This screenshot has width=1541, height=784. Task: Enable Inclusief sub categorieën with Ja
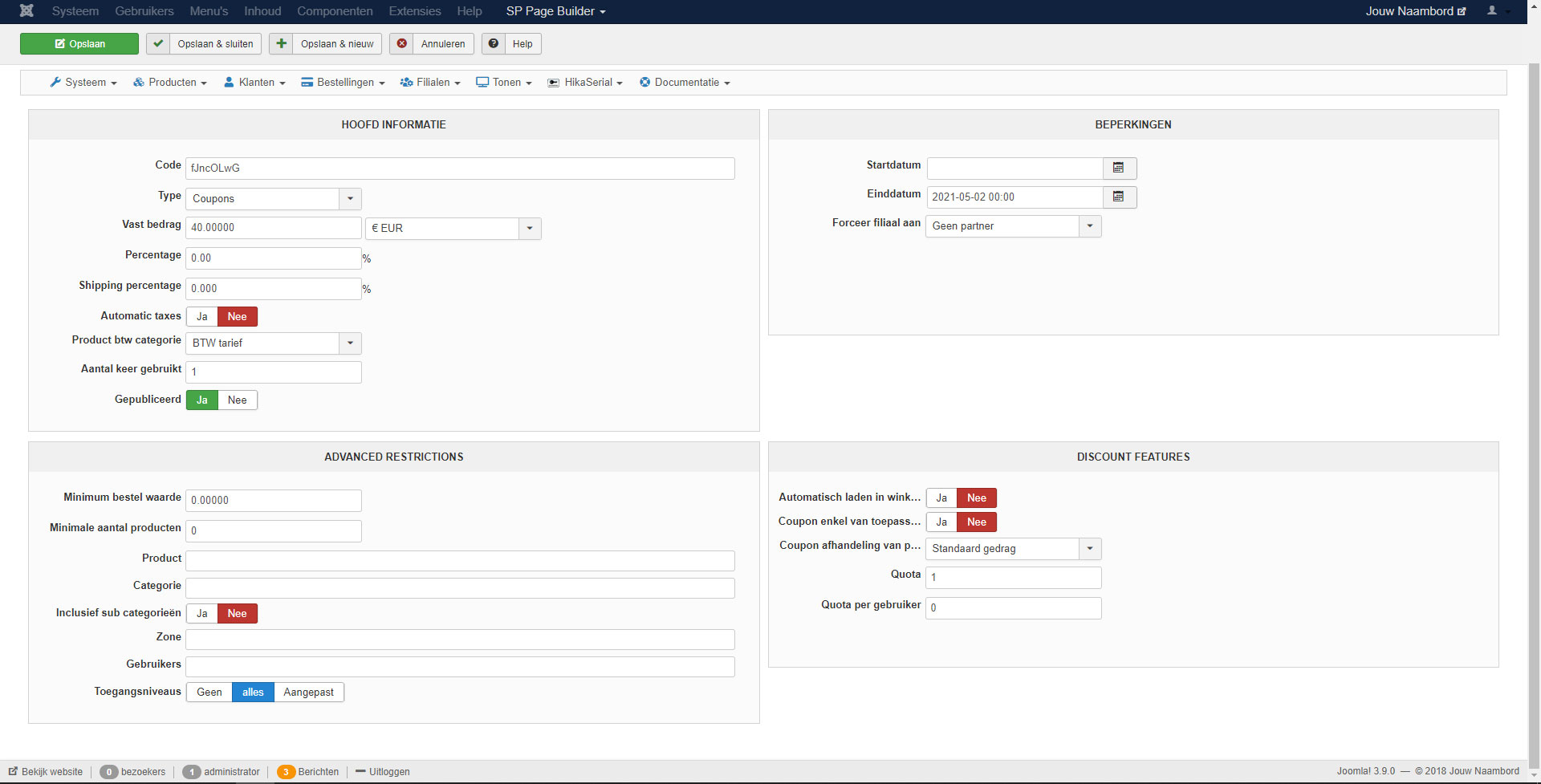click(x=202, y=614)
